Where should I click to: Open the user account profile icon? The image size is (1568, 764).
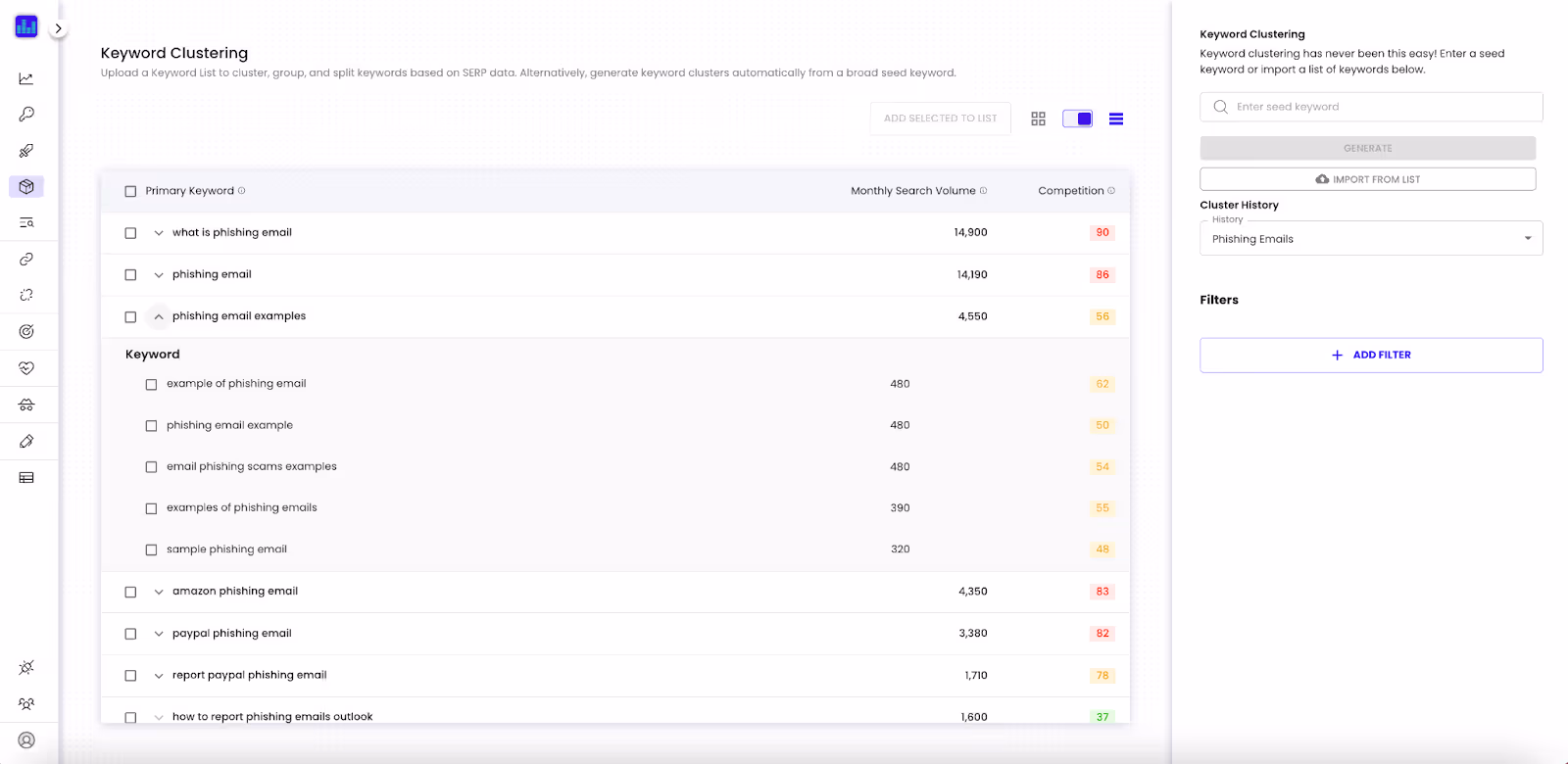coord(26,740)
